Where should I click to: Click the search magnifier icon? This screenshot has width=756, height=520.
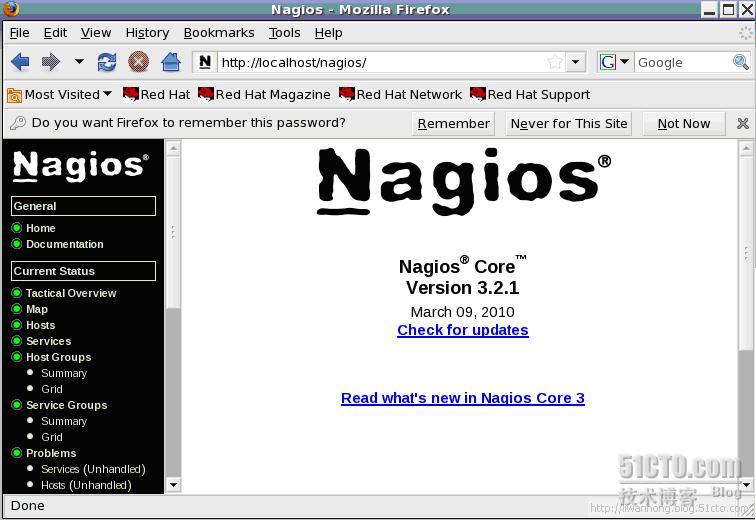pyautogui.click(x=741, y=62)
